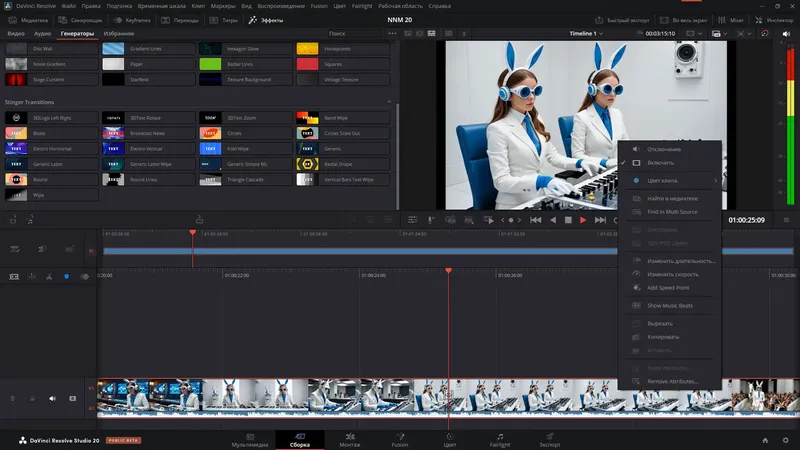The height and width of the screenshot is (450, 800).
Task: Click the bypass color grades icon in viewer
Action: 764,34
